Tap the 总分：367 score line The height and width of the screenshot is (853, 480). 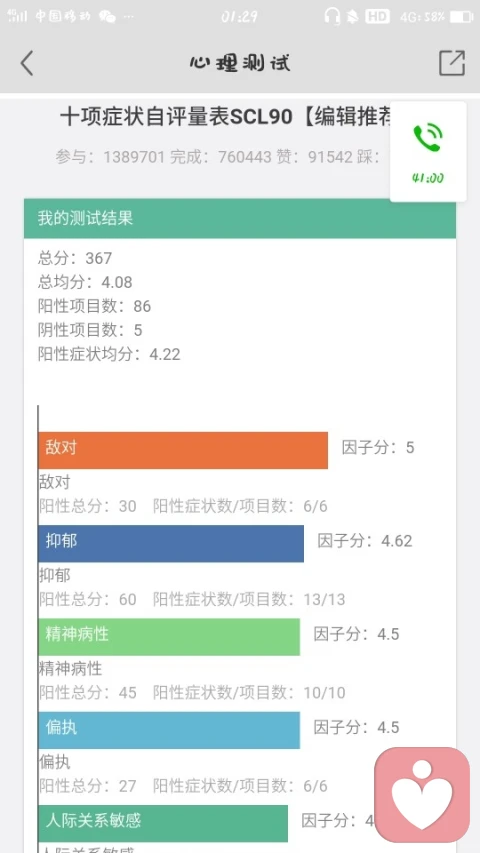[x=75, y=258]
